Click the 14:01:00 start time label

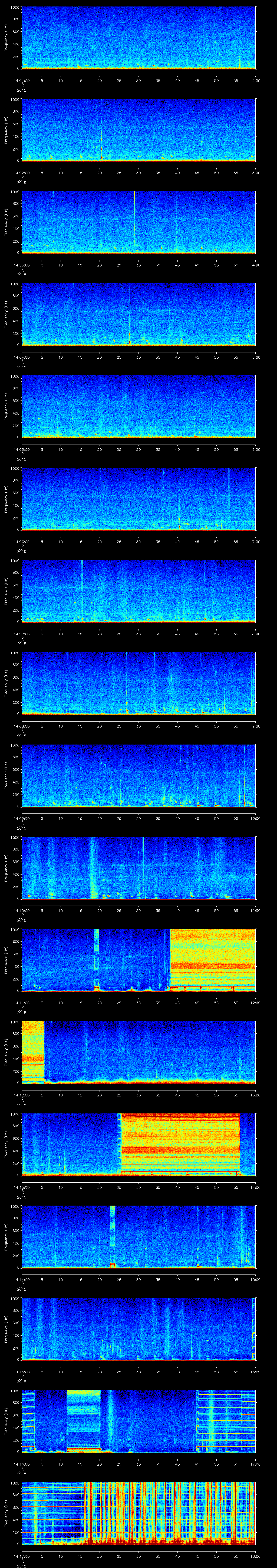coord(21,80)
